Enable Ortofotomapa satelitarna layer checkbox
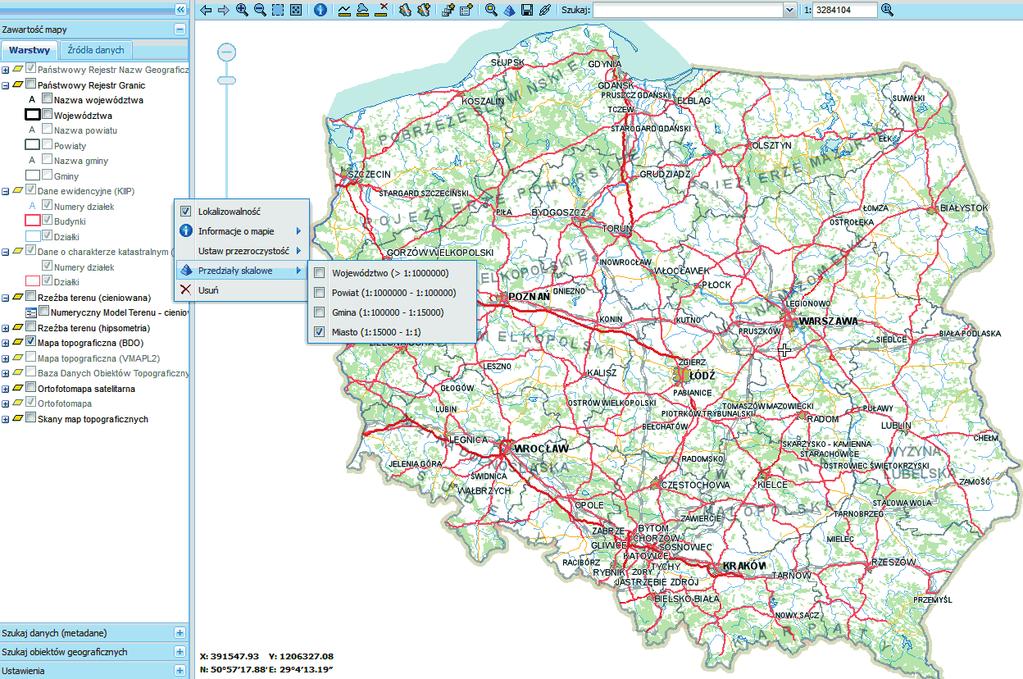 31,387
